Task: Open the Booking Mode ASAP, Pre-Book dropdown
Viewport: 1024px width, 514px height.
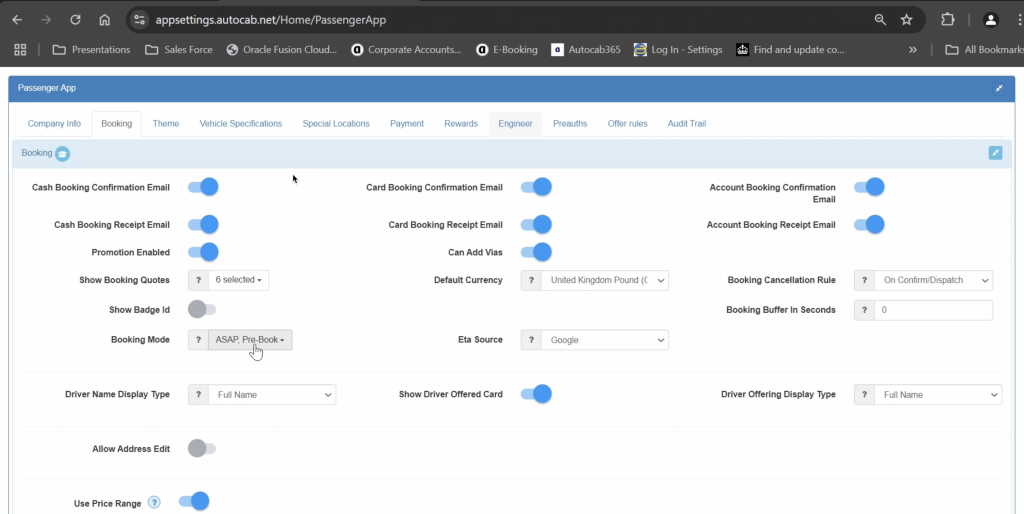Action: [250, 340]
